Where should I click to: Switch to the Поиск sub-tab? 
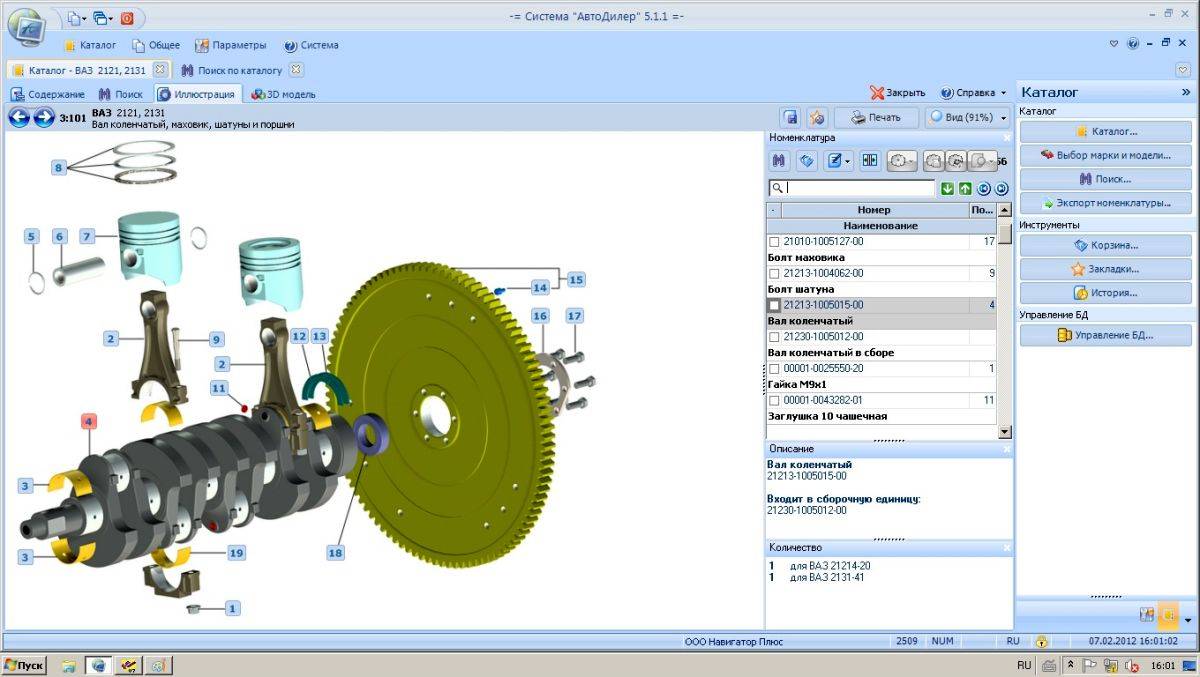121,94
